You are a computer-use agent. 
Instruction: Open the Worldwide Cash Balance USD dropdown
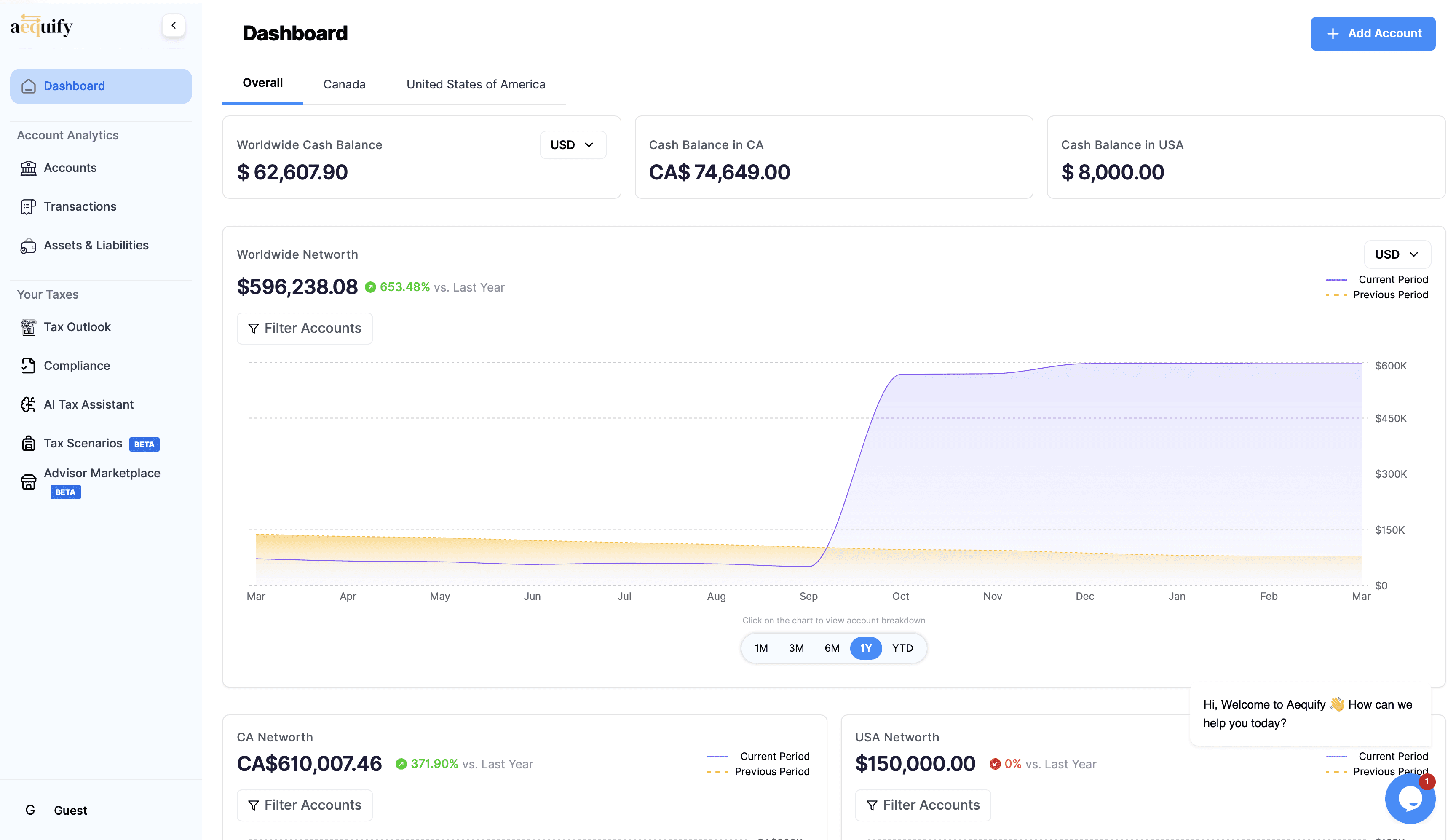[x=572, y=145]
